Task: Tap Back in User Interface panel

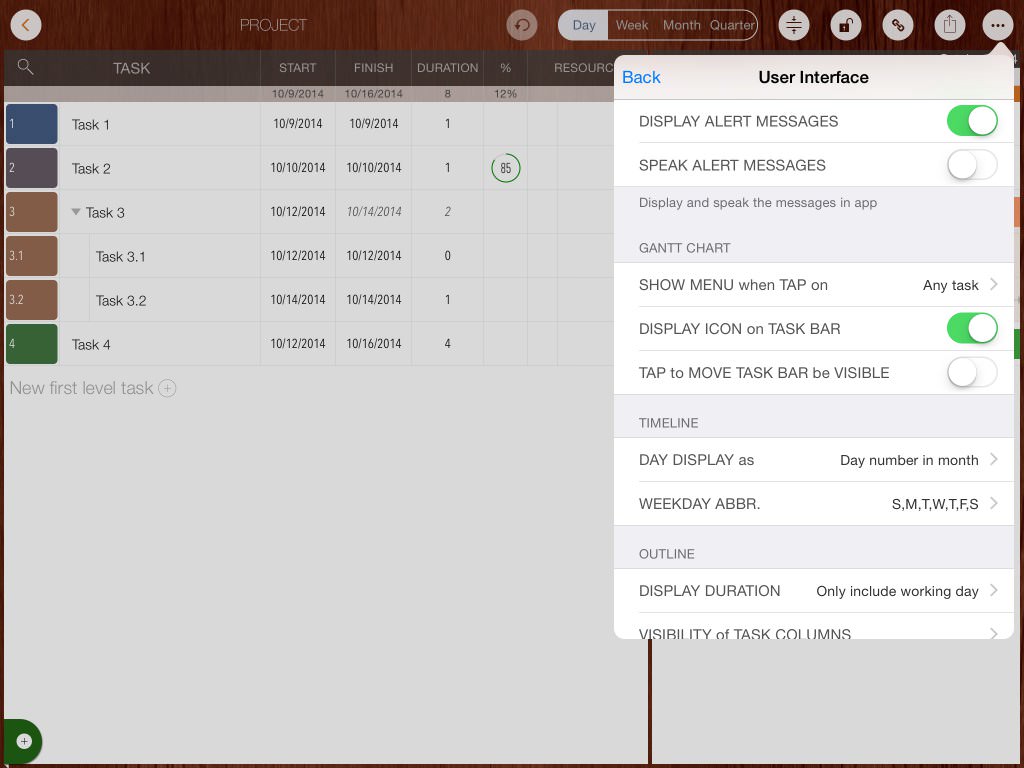Action: (x=641, y=77)
